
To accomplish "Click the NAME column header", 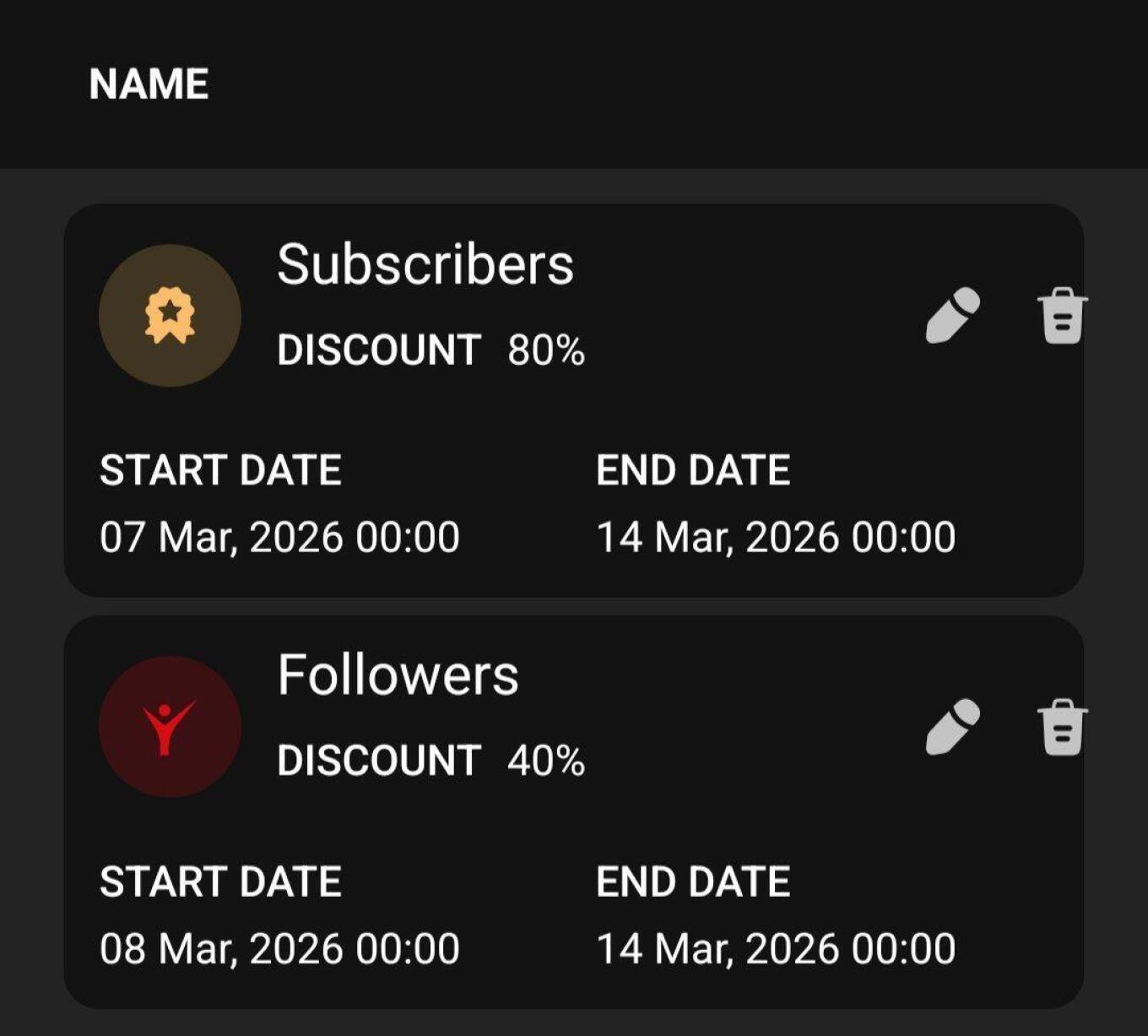I will [149, 84].
